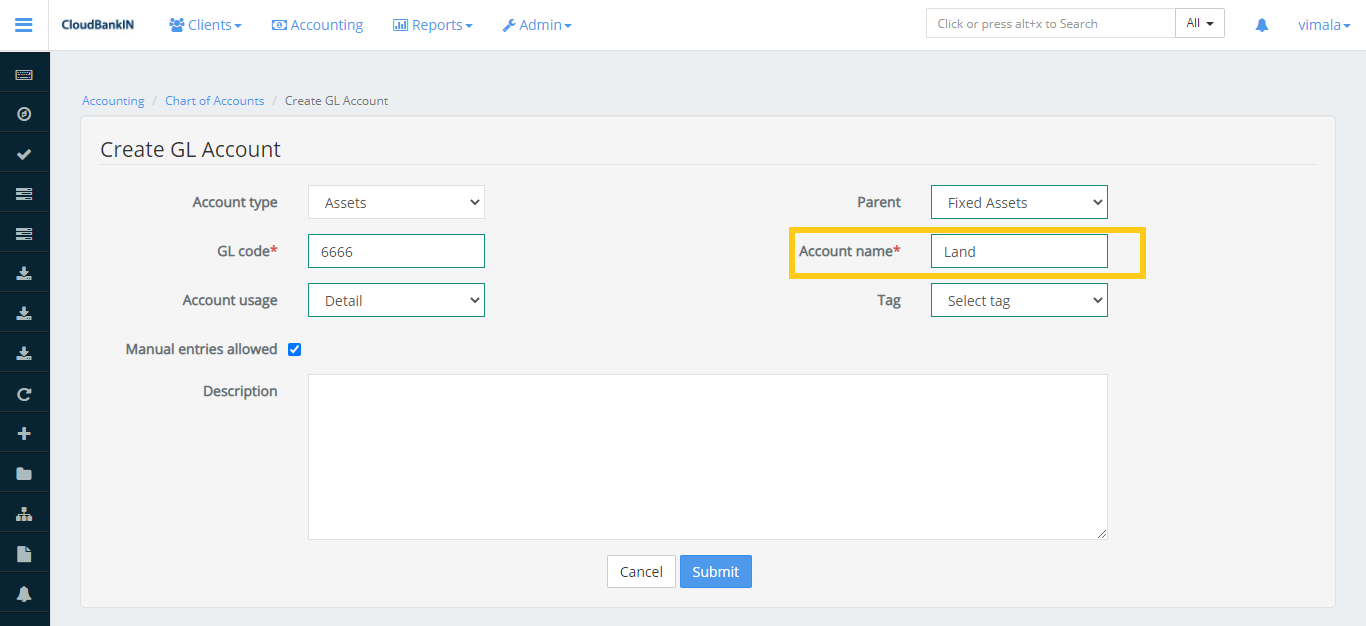This screenshot has width=1366, height=626.
Task: Click the plus icon in sidebar
Action: click(24, 434)
